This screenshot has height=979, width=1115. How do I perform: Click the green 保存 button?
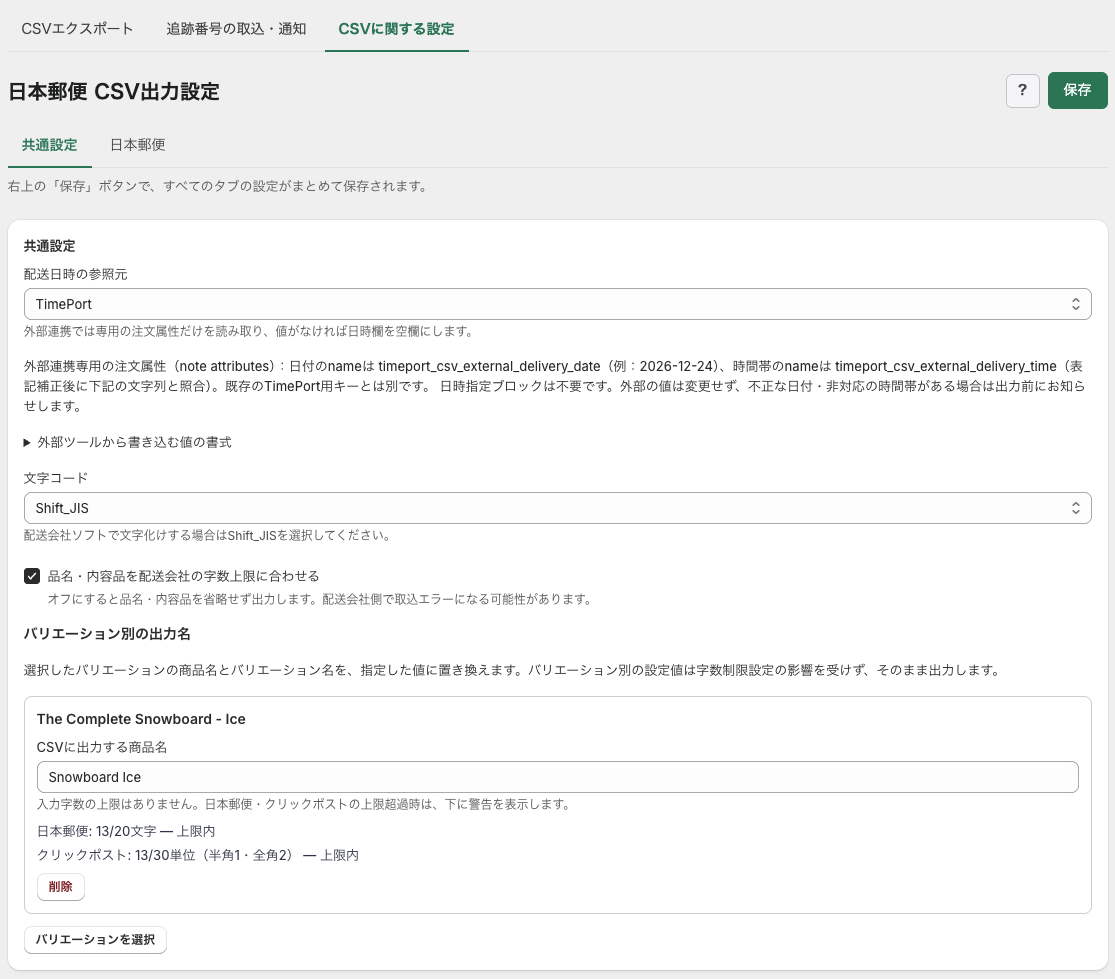1077,90
